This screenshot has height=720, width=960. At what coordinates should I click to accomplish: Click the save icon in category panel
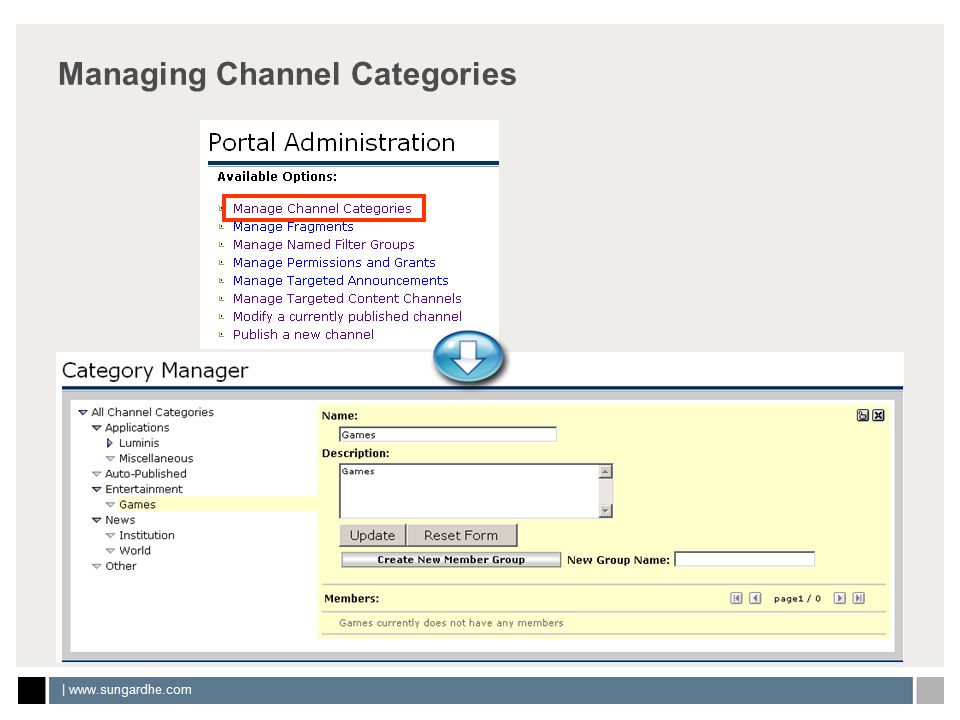863,415
